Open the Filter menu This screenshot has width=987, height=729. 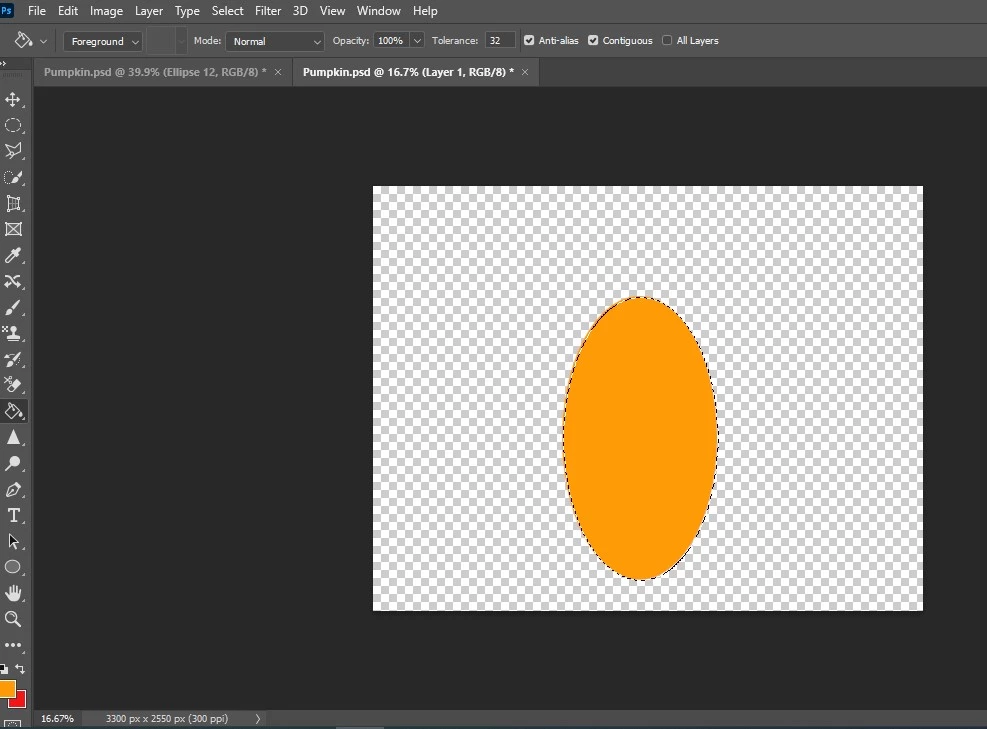click(x=268, y=11)
